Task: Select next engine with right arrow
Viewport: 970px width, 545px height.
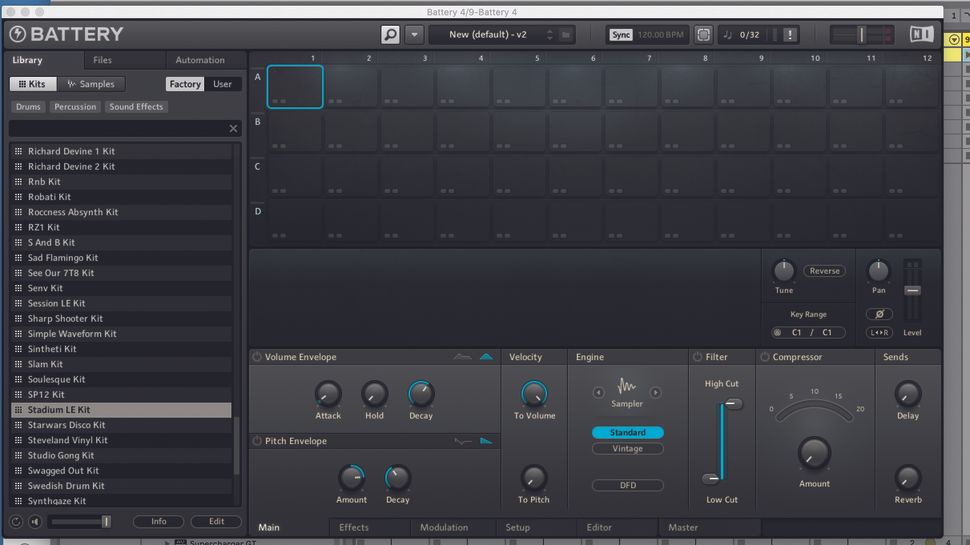Action: click(655, 392)
